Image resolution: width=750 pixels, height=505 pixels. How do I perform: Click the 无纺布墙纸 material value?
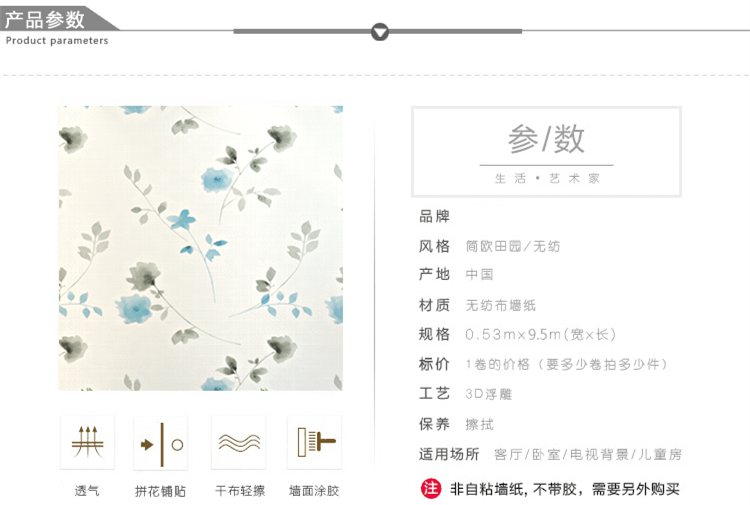pyautogui.click(x=501, y=305)
